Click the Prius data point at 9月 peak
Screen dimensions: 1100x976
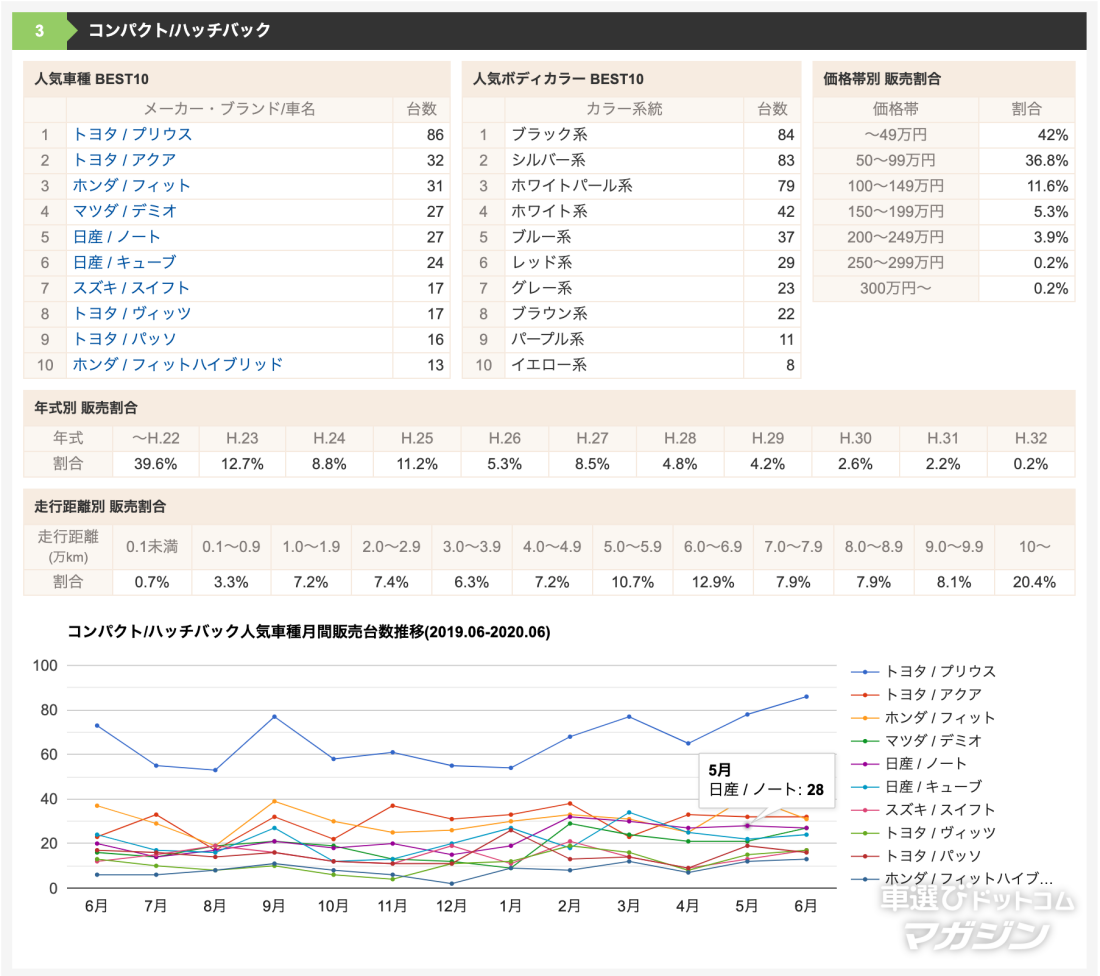coord(274,717)
